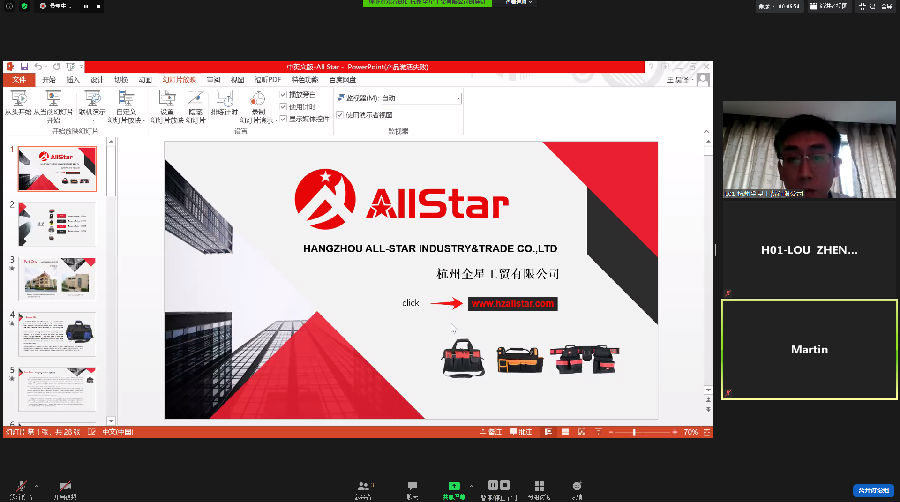Open Reactions in Zoom toolbar

pyautogui.click(x=577, y=490)
